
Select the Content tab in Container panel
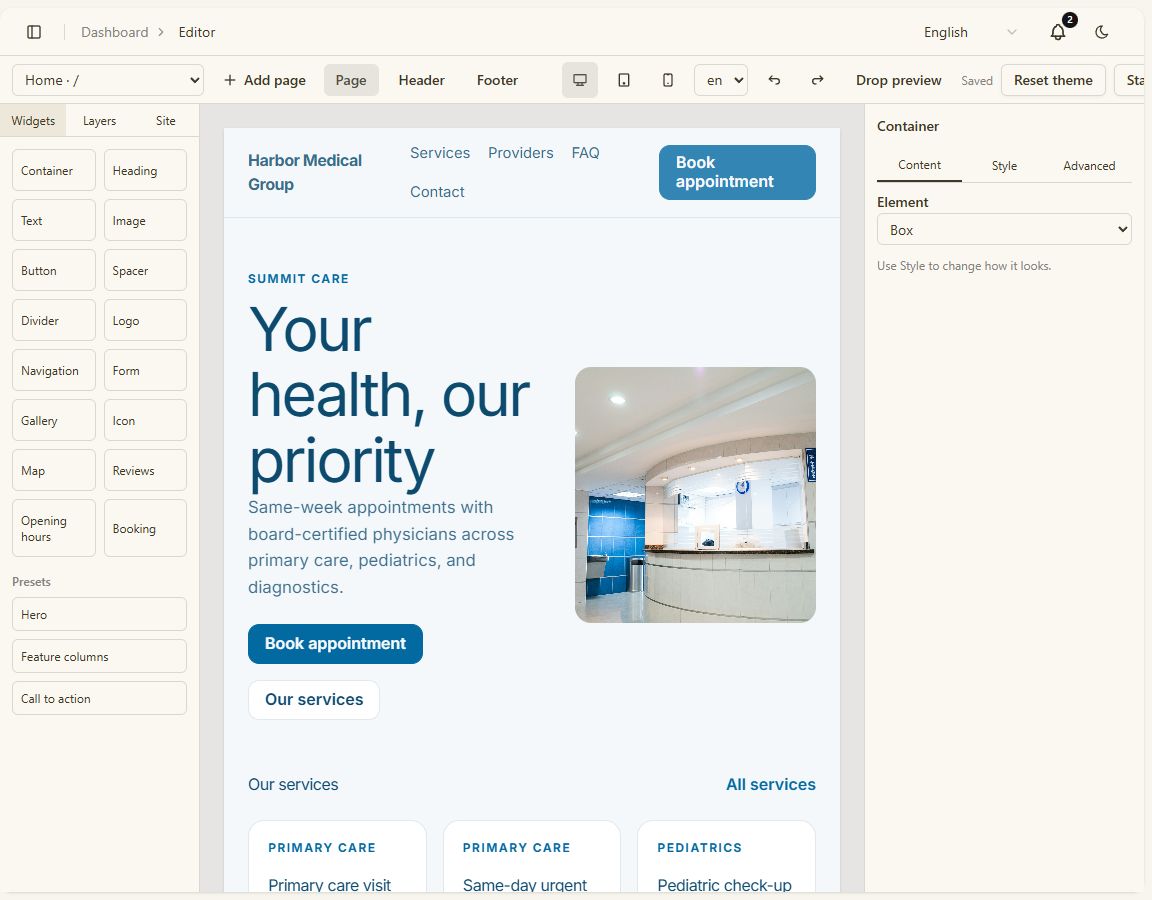919,165
